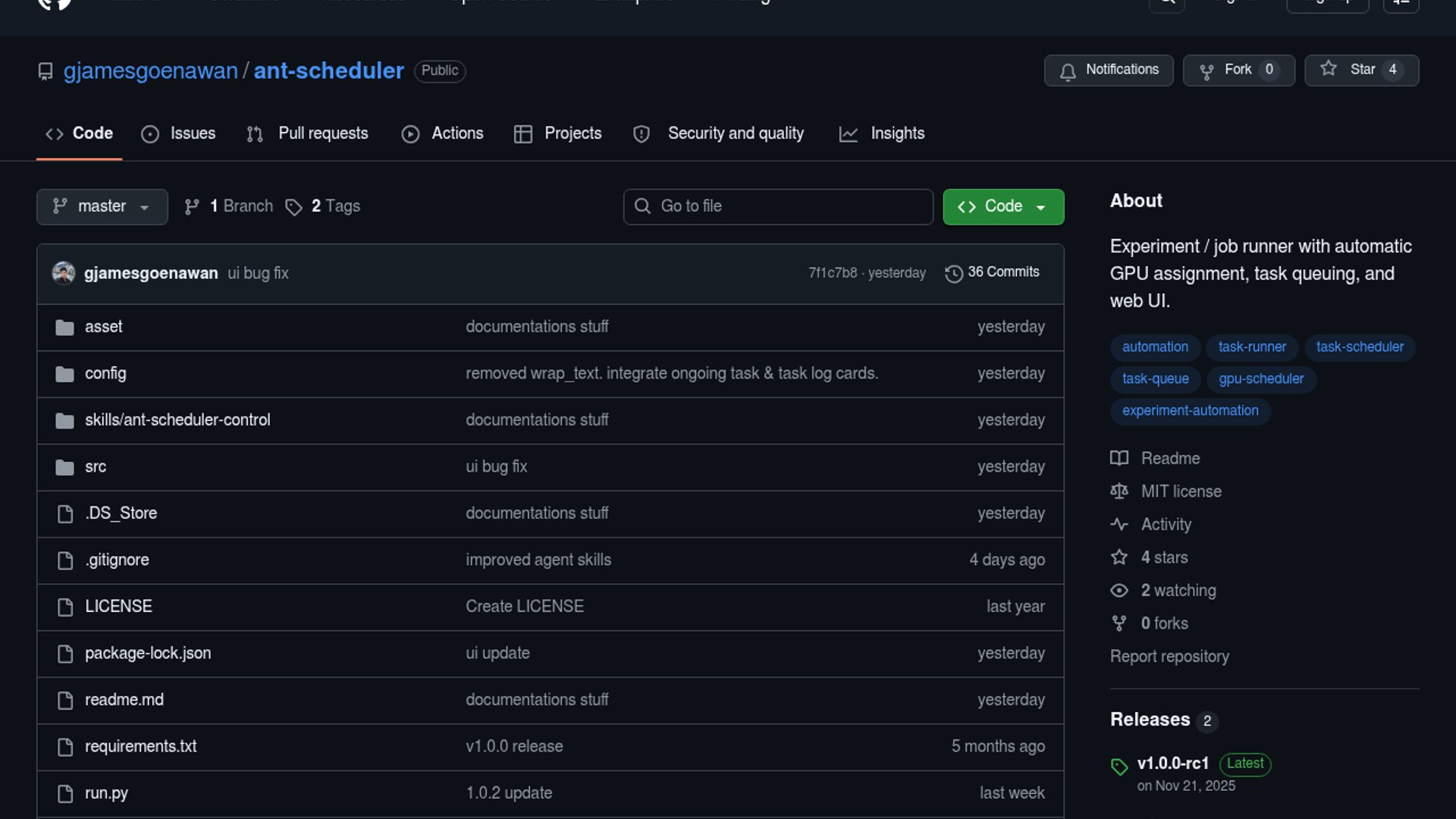Click the src folder icon
Image resolution: width=1456 pixels, height=819 pixels.
pos(64,467)
